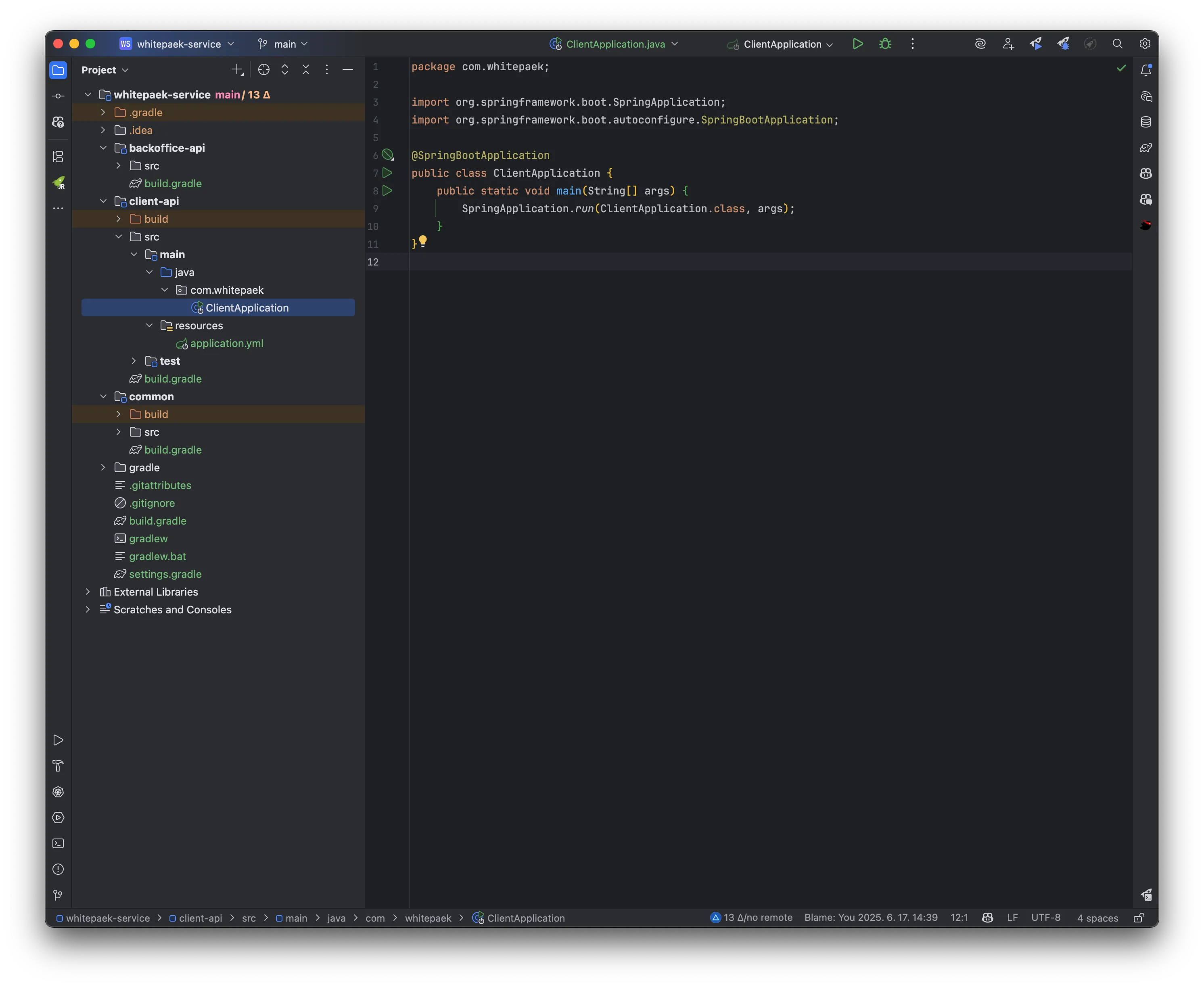This screenshot has height=987, width=1204.
Task: Open IDE settings gear
Action: [x=1145, y=44]
